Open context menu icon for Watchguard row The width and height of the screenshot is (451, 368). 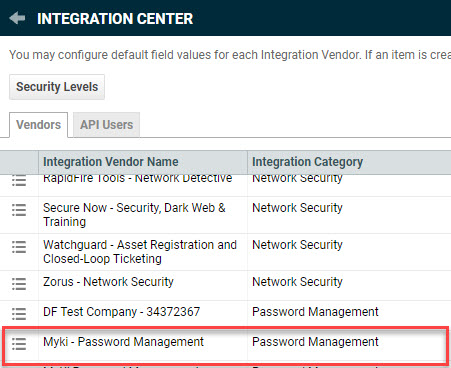point(19,247)
